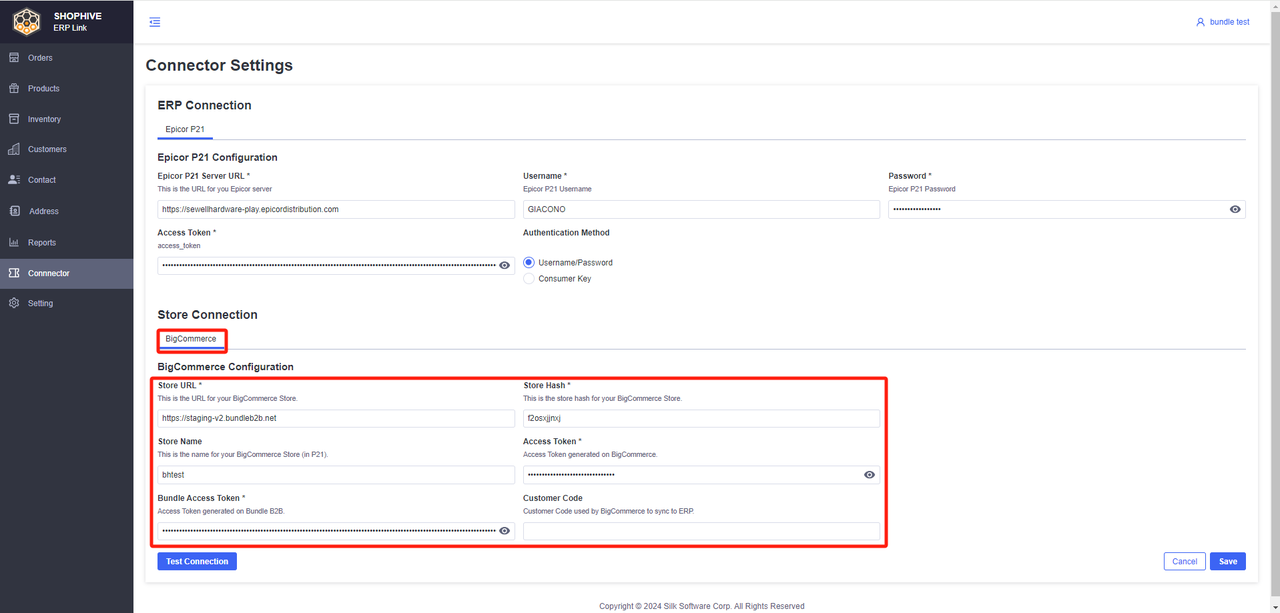Click the Store URL input field

point(336,418)
